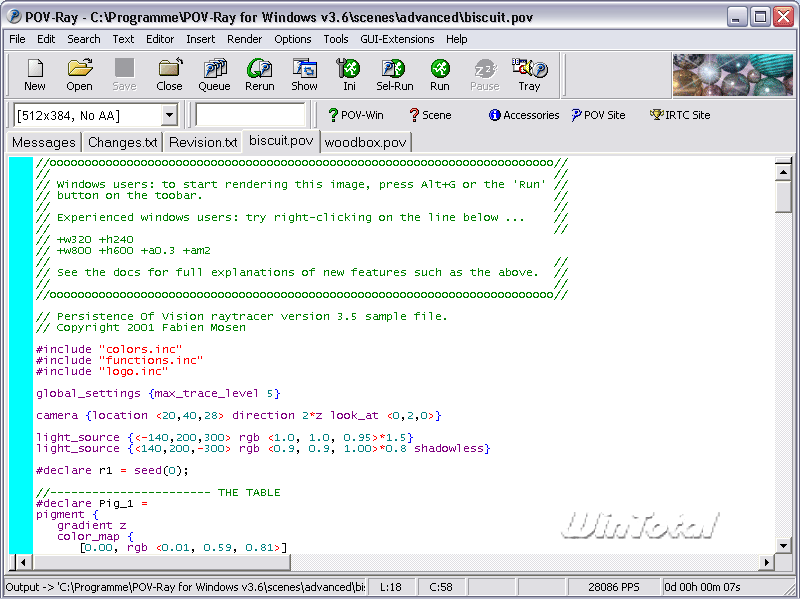Click the "colors.inc" include line
The height and width of the screenshot is (600, 800).
click(109, 349)
